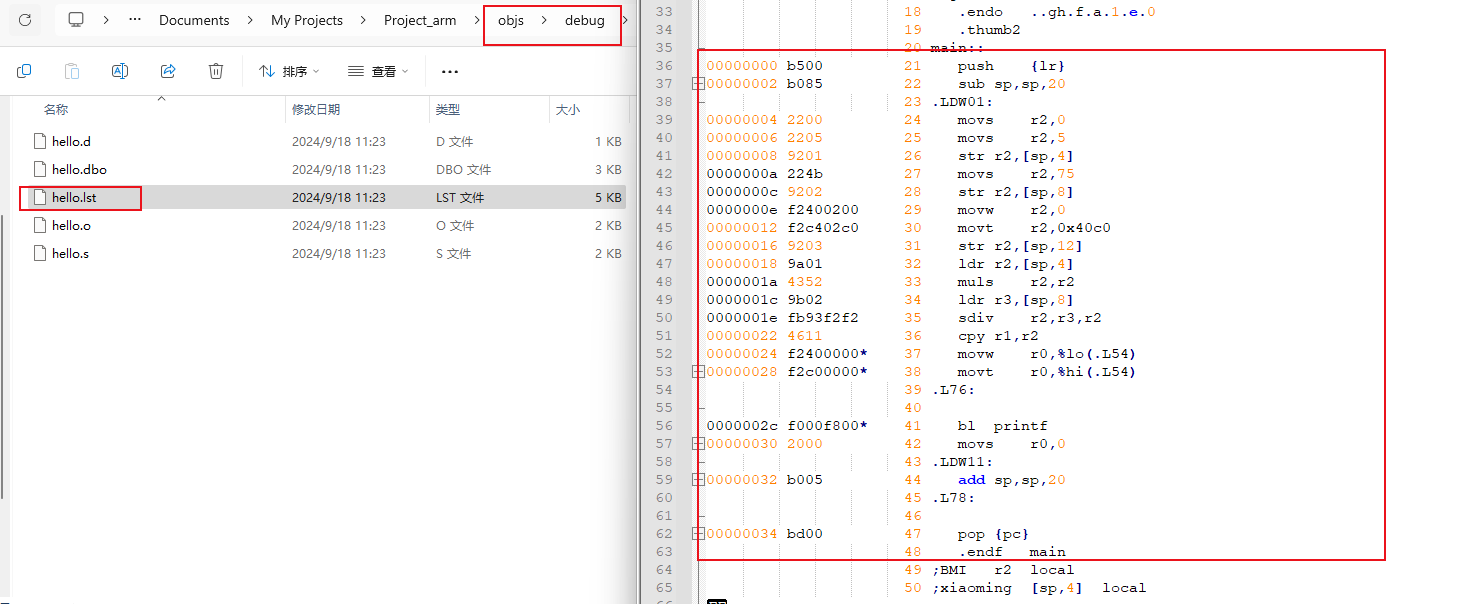
Task: Click the Share icon in toolbar
Action: tap(168, 71)
